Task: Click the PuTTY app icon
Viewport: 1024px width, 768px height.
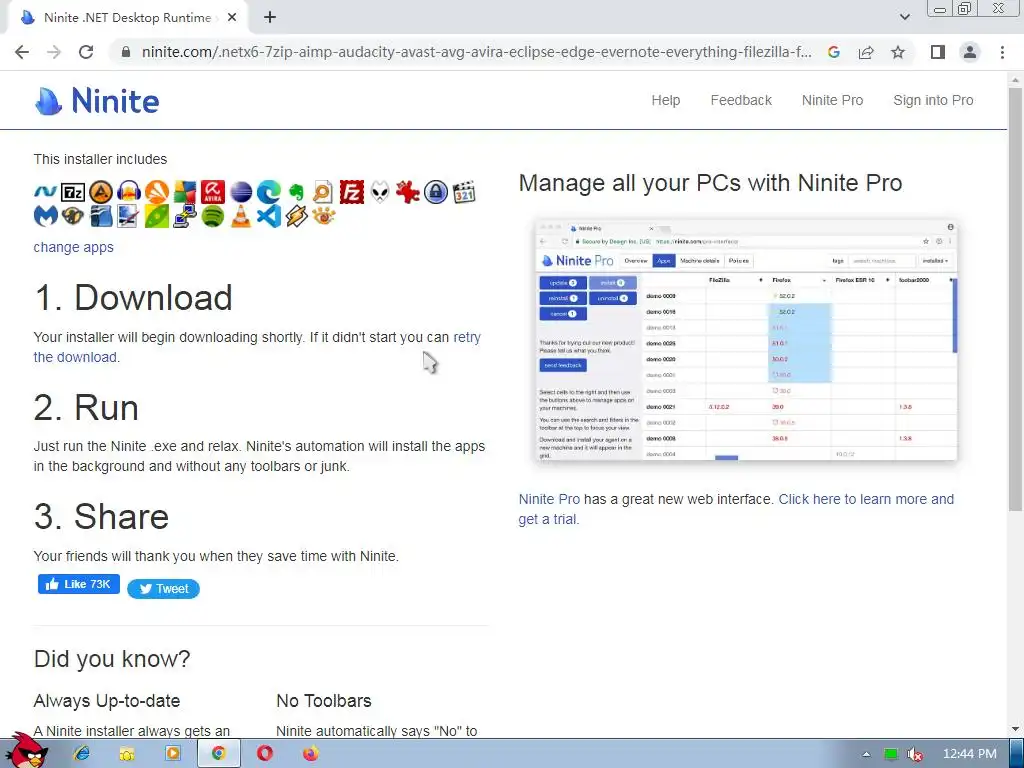Action: pyautogui.click(x=185, y=216)
